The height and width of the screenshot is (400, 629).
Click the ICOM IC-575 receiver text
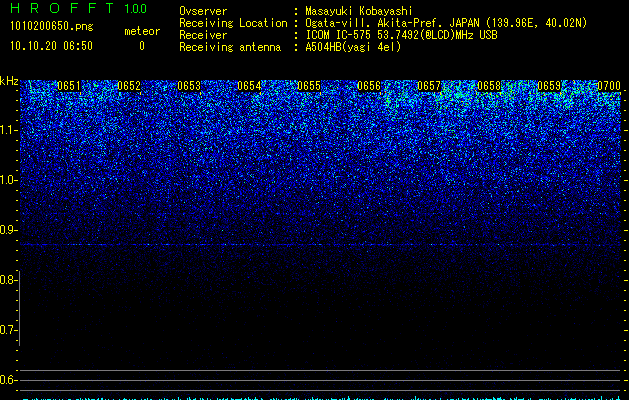coord(401,35)
